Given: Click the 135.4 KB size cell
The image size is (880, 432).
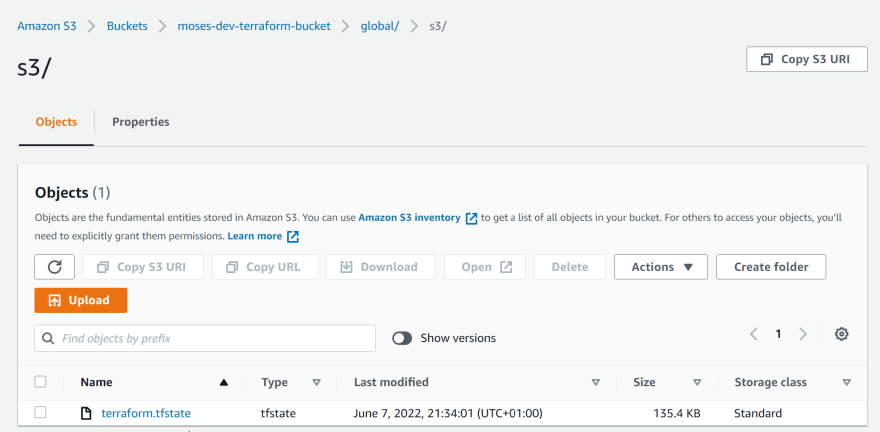Looking at the screenshot, I should 677,413.
